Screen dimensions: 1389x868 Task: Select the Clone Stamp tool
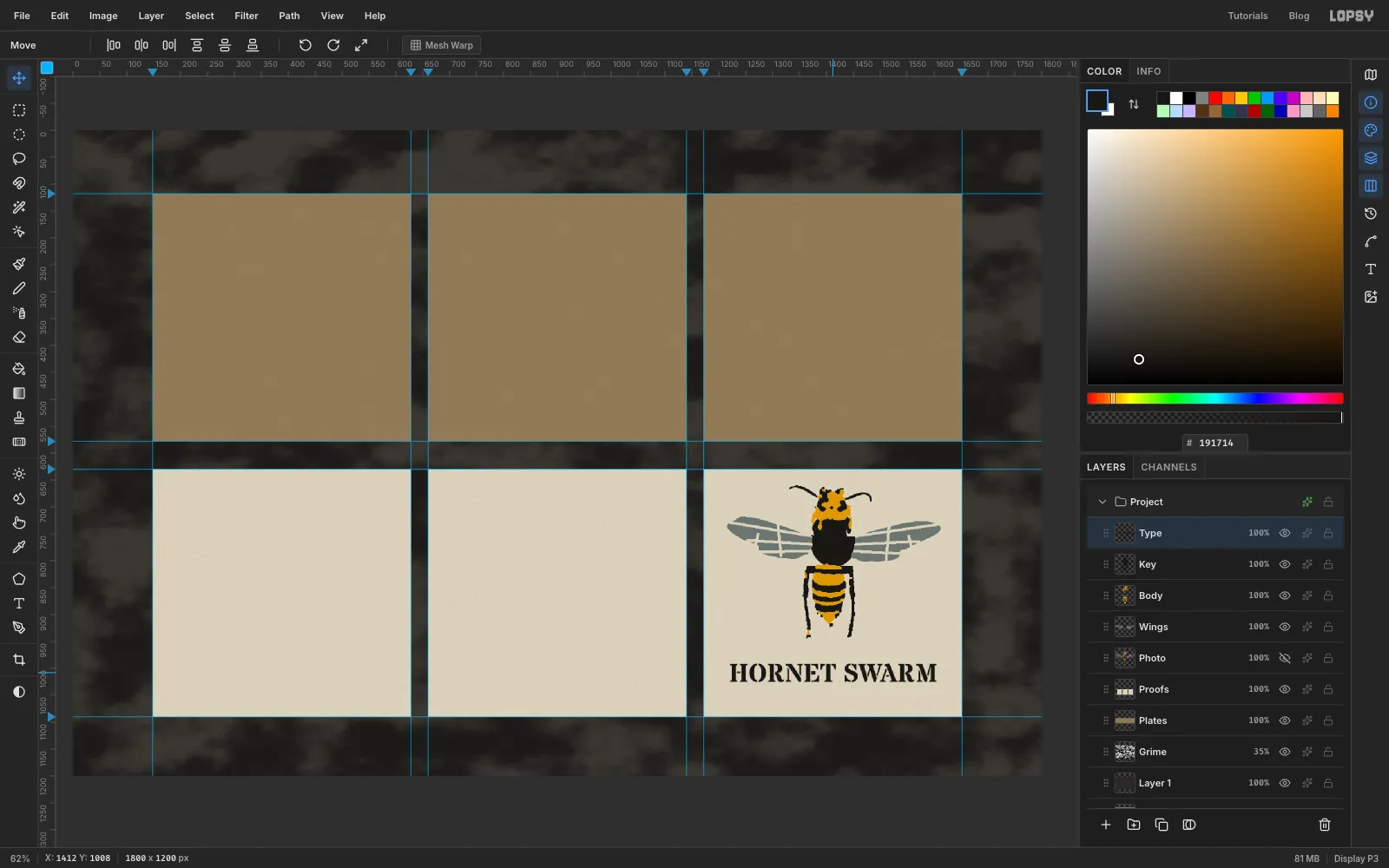coord(19,418)
